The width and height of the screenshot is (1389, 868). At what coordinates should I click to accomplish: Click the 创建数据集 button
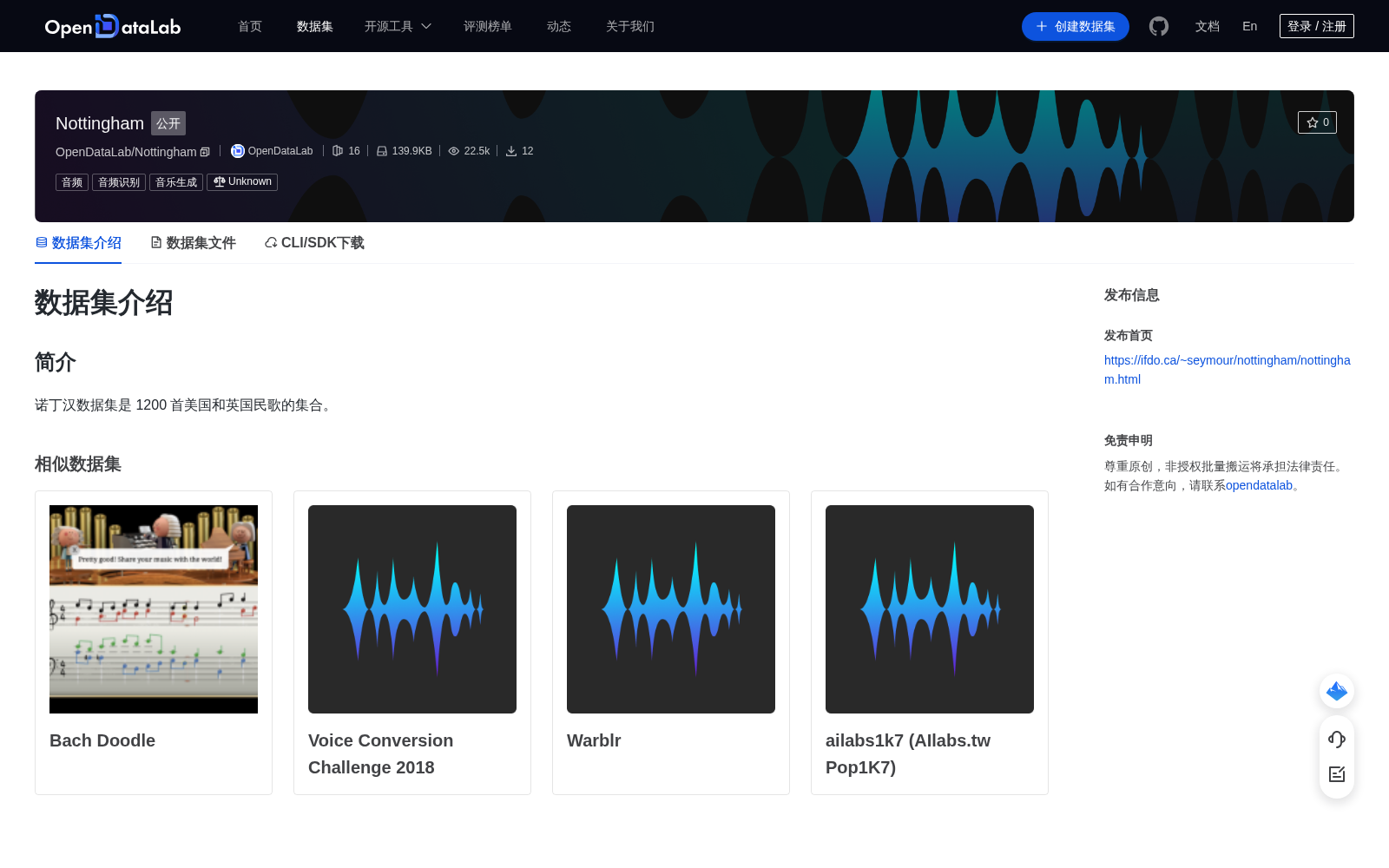[x=1076, y=27]
